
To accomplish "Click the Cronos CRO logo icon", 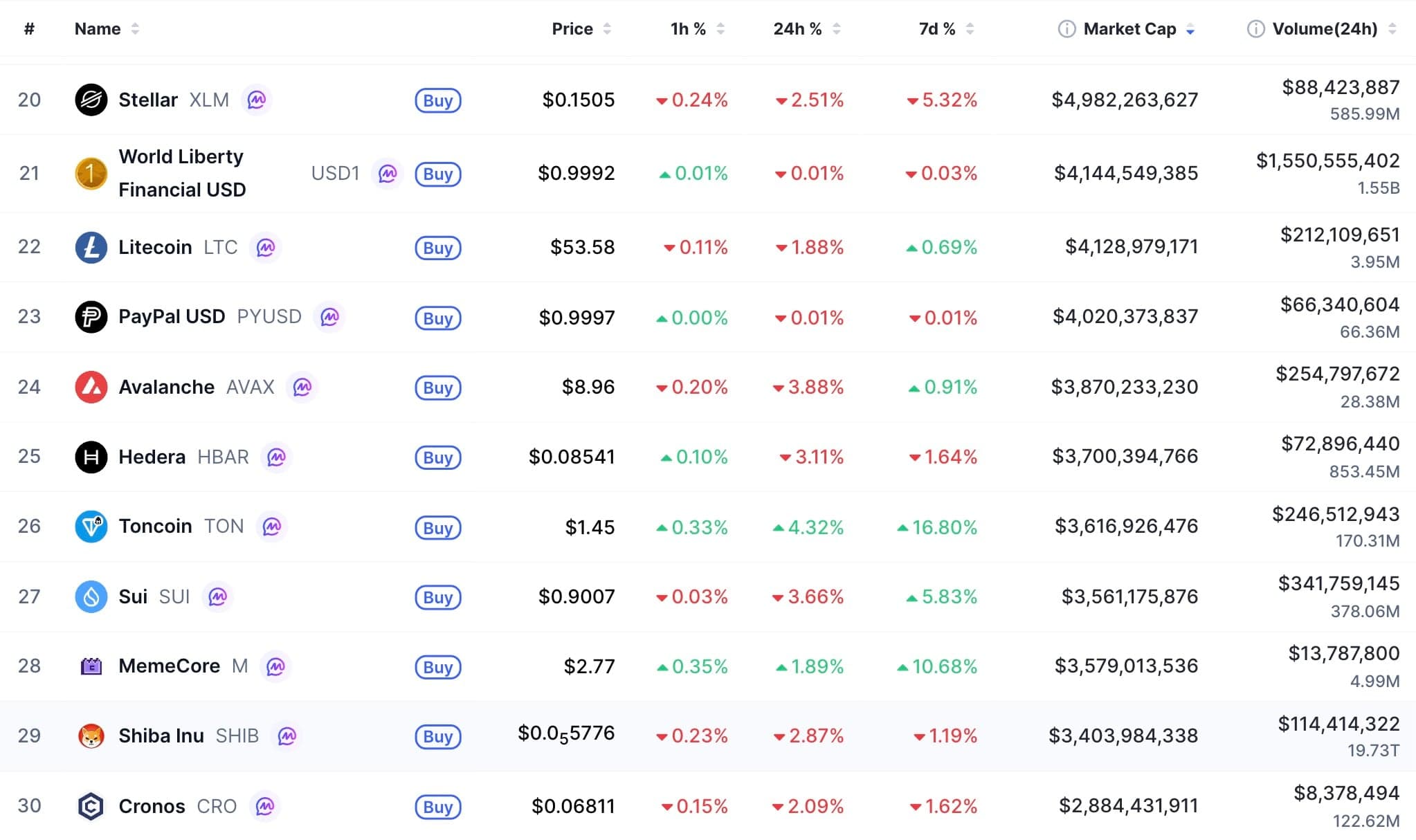I will point(91,806).
